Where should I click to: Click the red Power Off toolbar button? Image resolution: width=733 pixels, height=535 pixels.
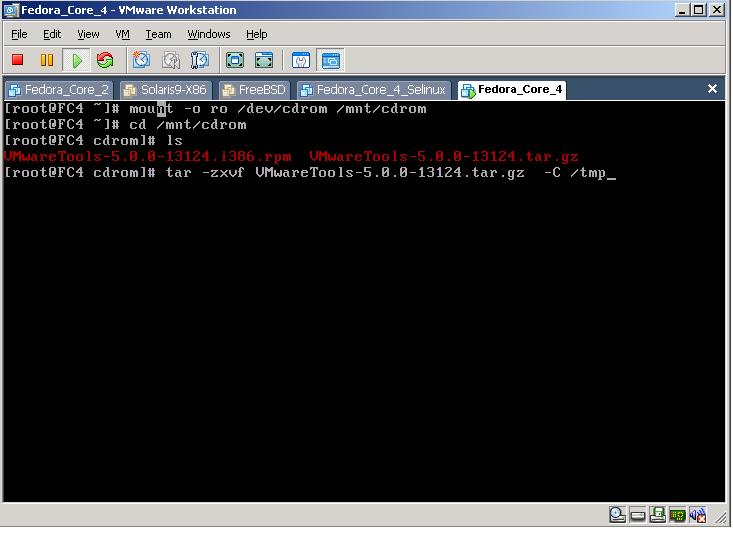18,60
